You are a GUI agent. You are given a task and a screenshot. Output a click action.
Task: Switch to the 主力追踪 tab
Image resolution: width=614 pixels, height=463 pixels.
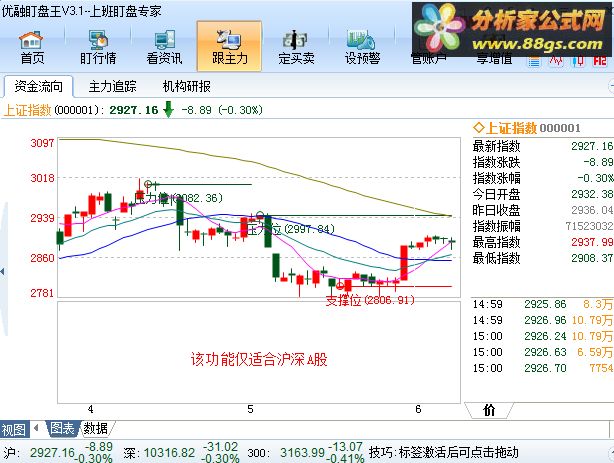(112, 86)
